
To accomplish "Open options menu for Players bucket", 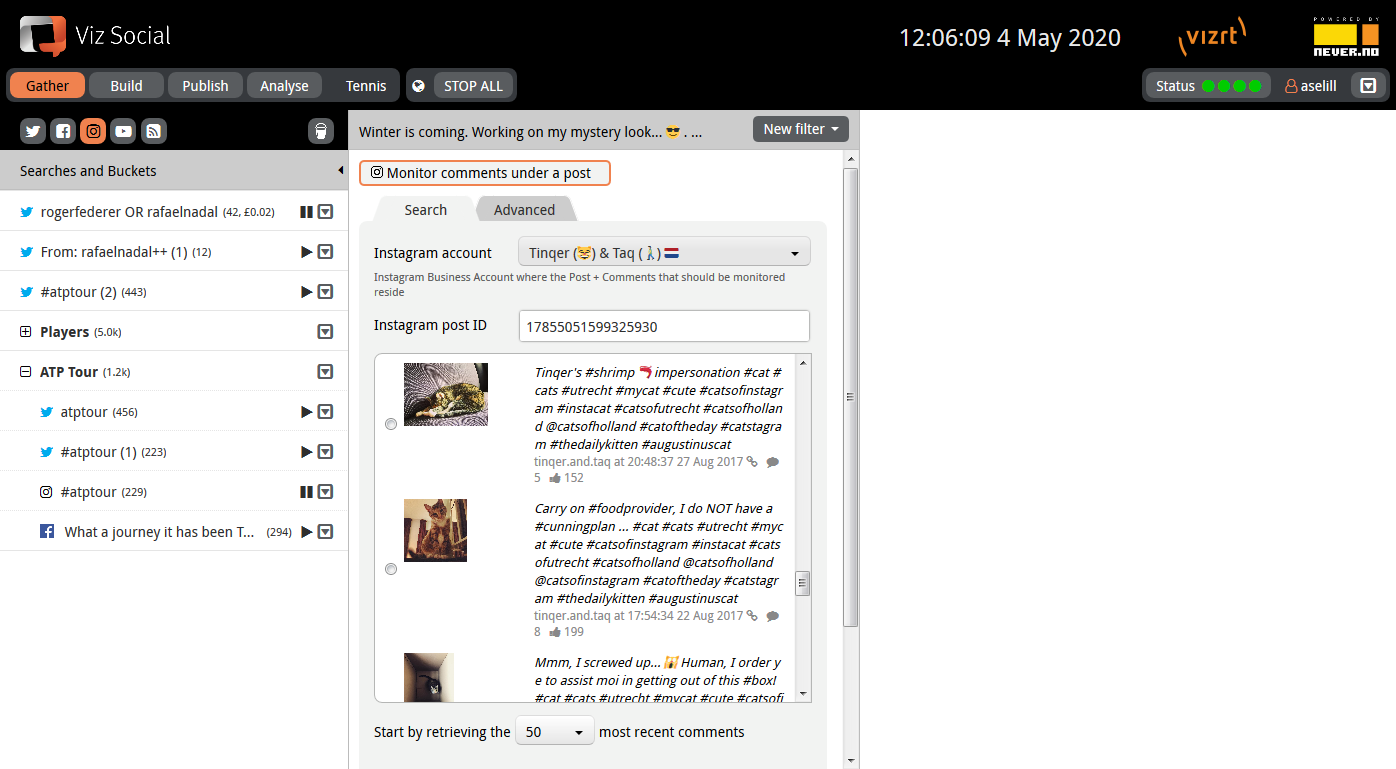I will click(325, 332).
